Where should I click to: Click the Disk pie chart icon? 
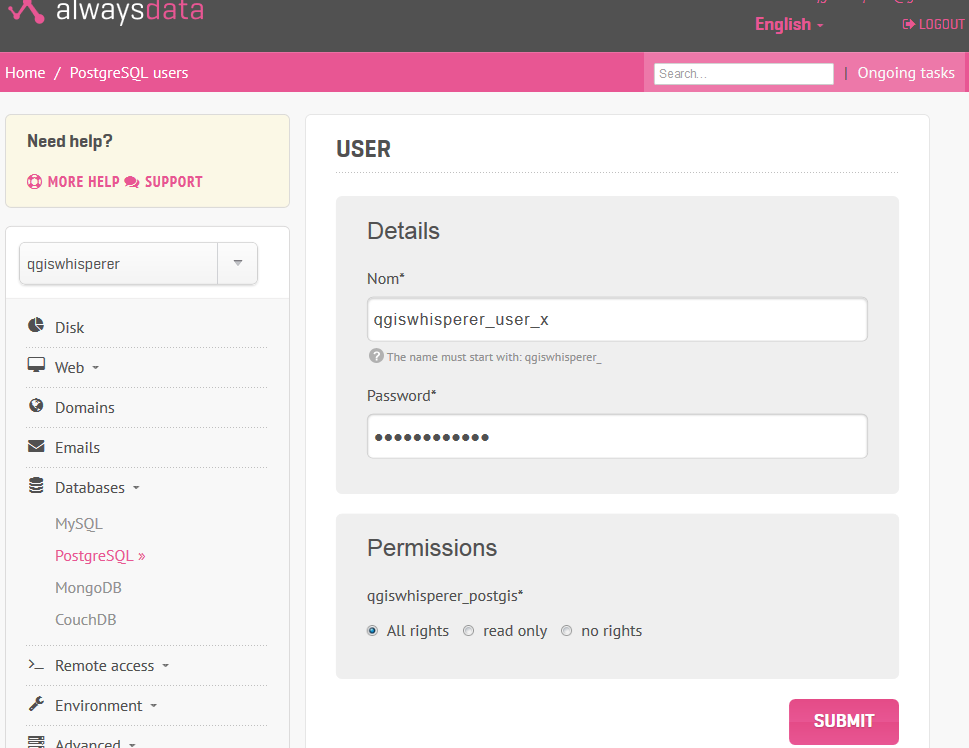(36, 325)
